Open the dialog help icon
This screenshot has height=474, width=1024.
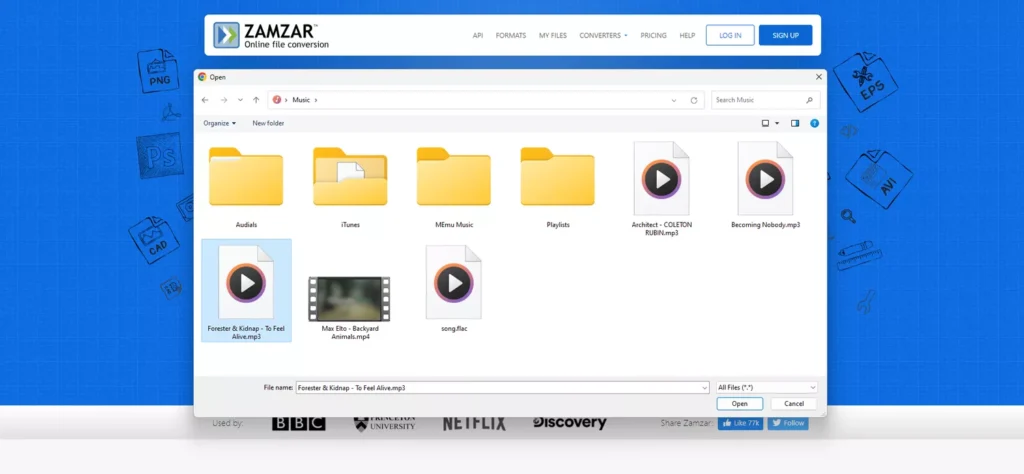[x=814, y=123]
